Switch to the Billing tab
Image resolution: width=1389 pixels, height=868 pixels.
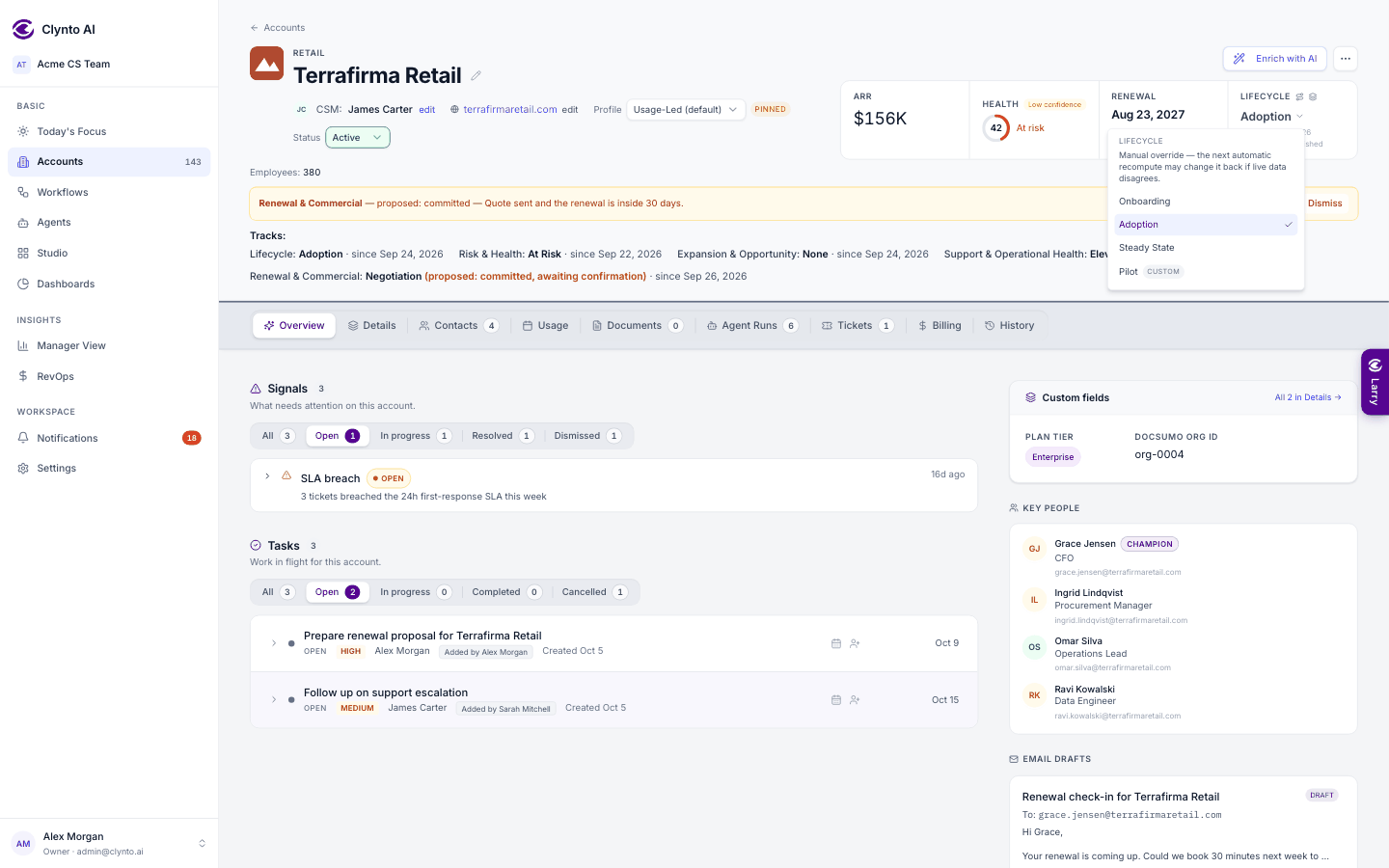(940, 326)
